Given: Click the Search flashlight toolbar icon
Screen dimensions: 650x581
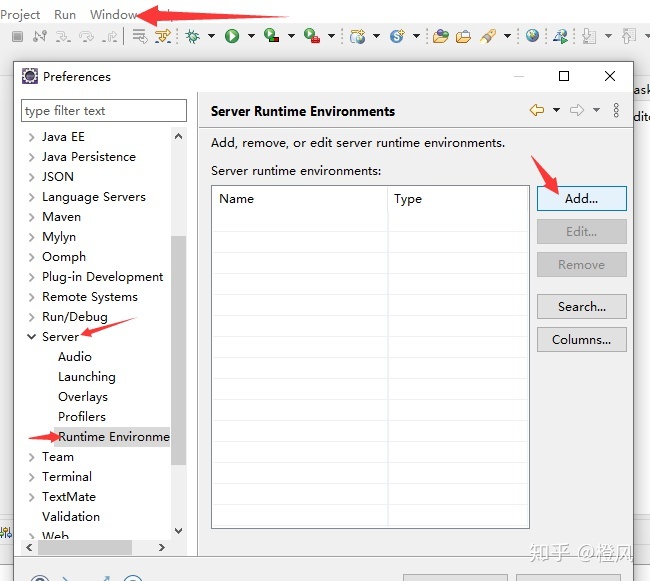Looking at the screenshot, I should 488,36.
